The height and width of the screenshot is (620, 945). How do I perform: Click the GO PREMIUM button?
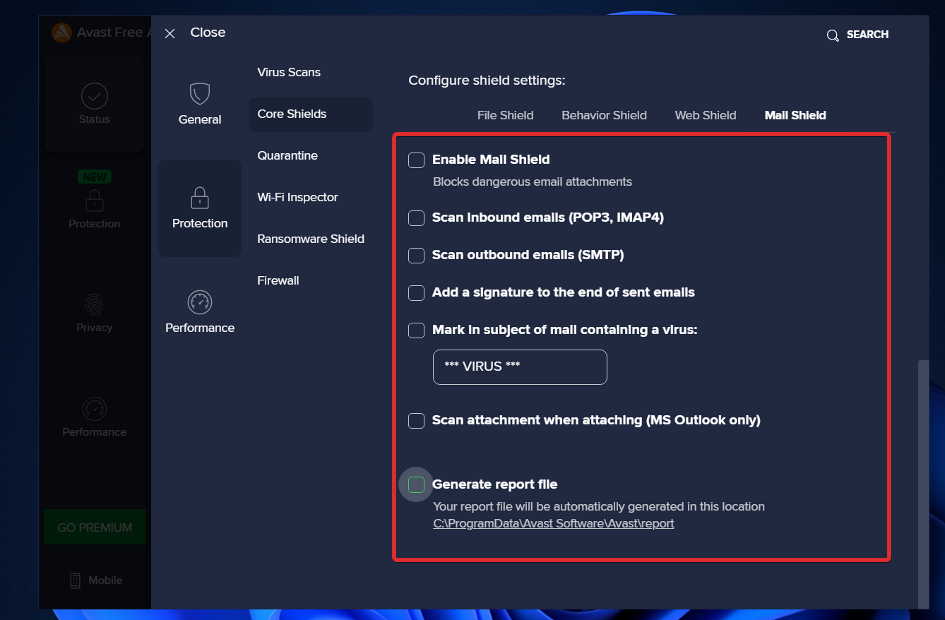(95, 527)
